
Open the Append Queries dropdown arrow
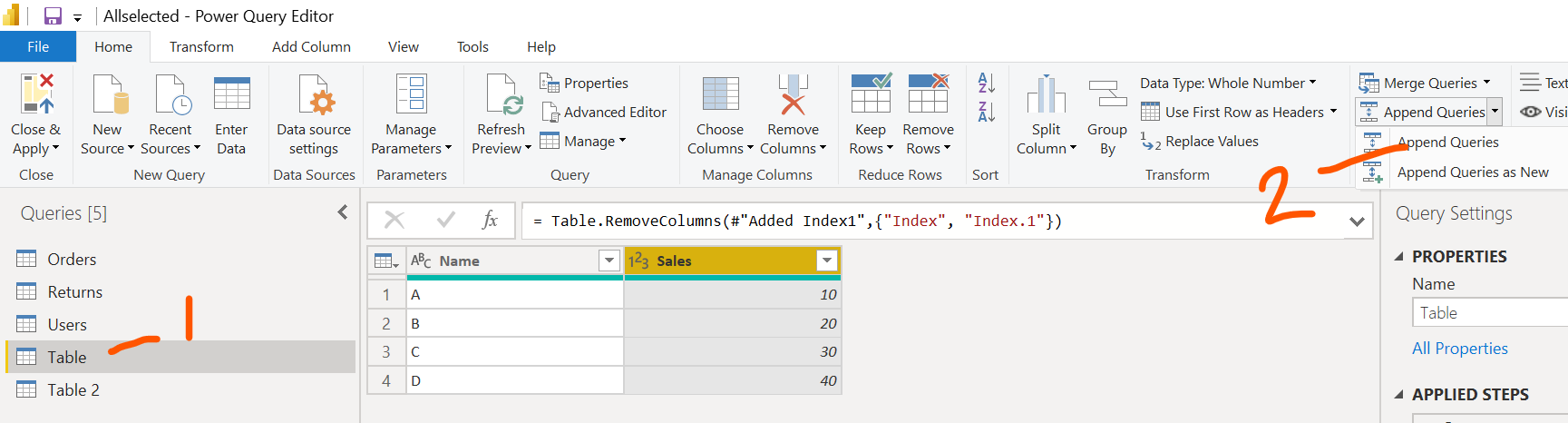[x=1495, y=112]
